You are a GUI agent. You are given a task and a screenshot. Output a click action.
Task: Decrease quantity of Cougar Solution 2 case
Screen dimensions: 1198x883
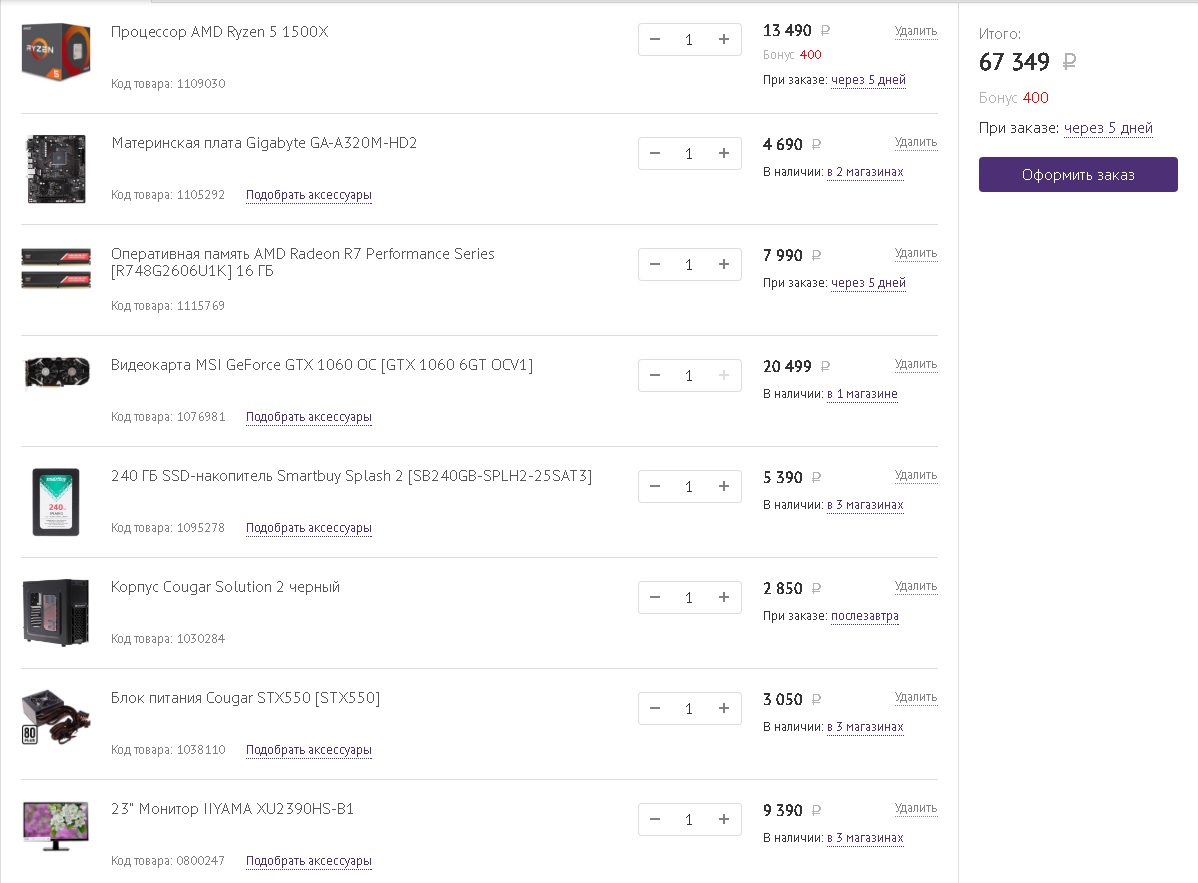[x=655, y=597]
